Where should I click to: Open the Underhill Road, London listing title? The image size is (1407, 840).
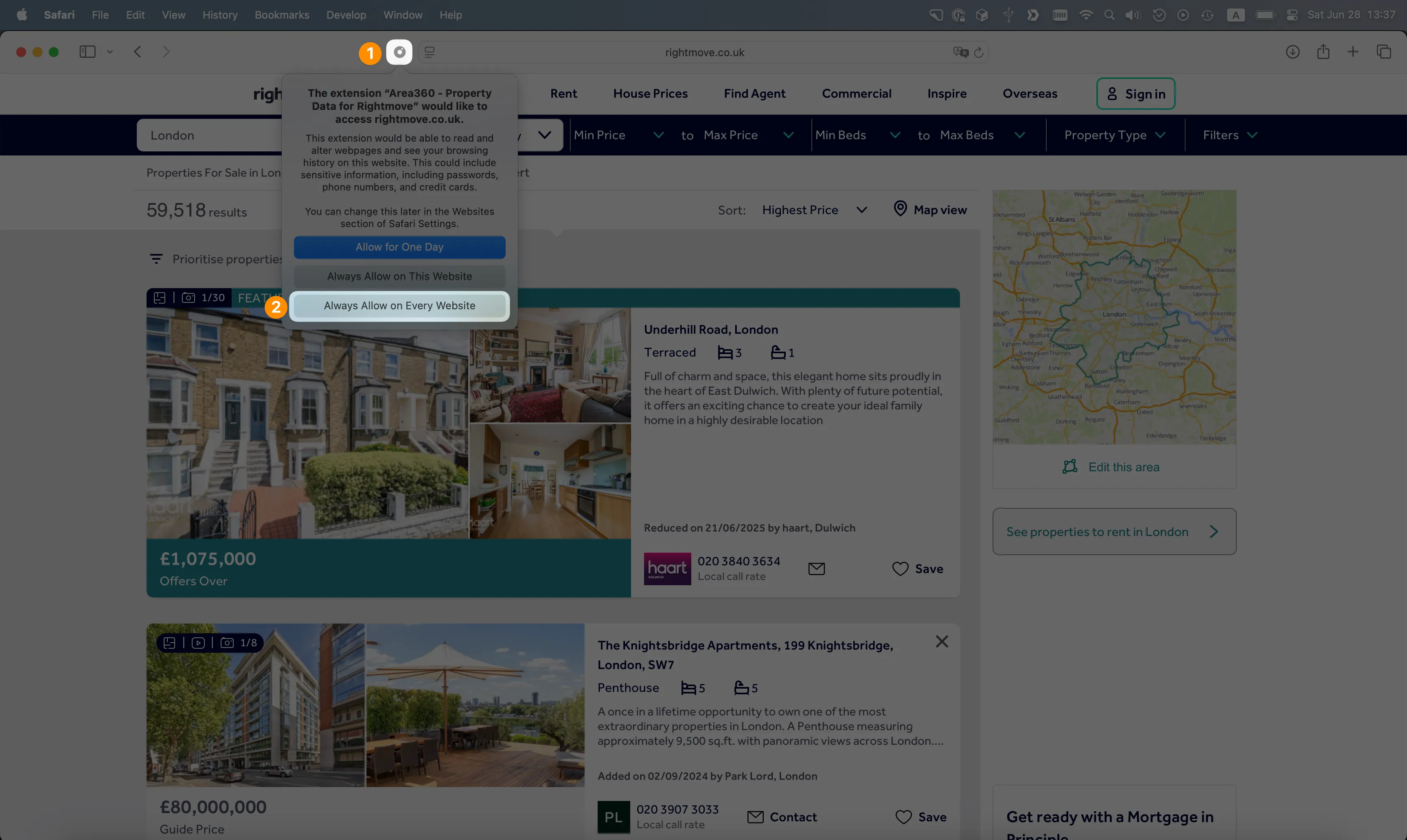click(x=710, y=329)
